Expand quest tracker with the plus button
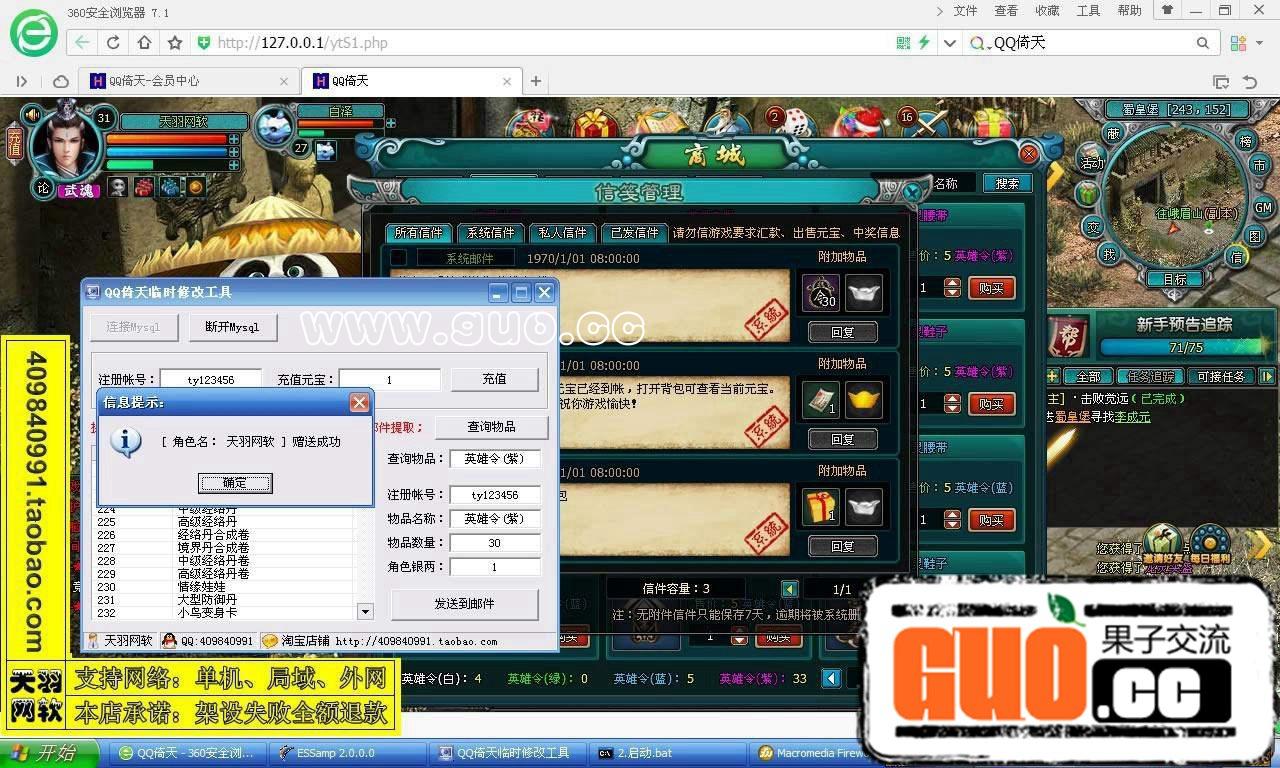The image size is (1280, 768). coord(1052,376)
